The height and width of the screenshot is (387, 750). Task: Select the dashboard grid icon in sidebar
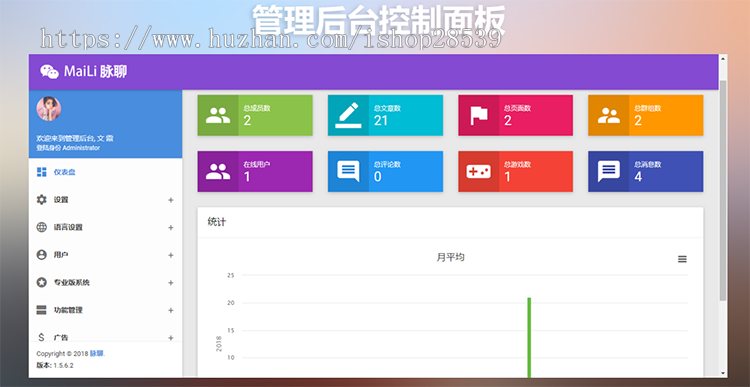point(42,172)
